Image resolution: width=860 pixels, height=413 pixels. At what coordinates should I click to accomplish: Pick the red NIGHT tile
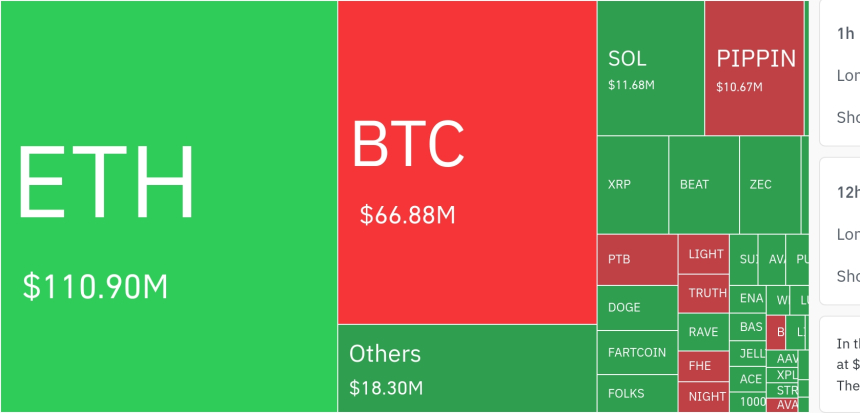pyautogui.click(x=704, y=397)
